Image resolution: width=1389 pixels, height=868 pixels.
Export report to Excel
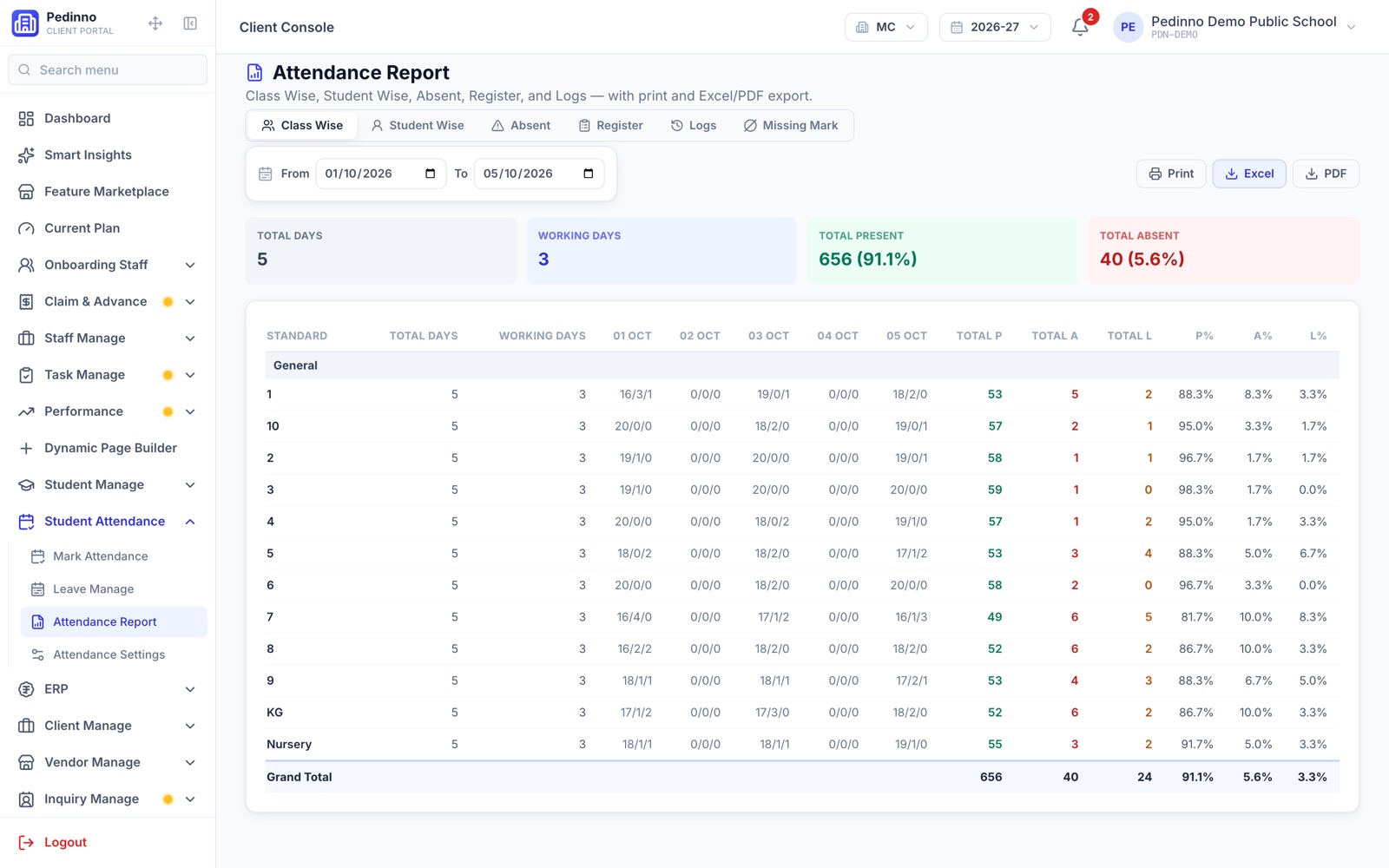coord(1249,174)
